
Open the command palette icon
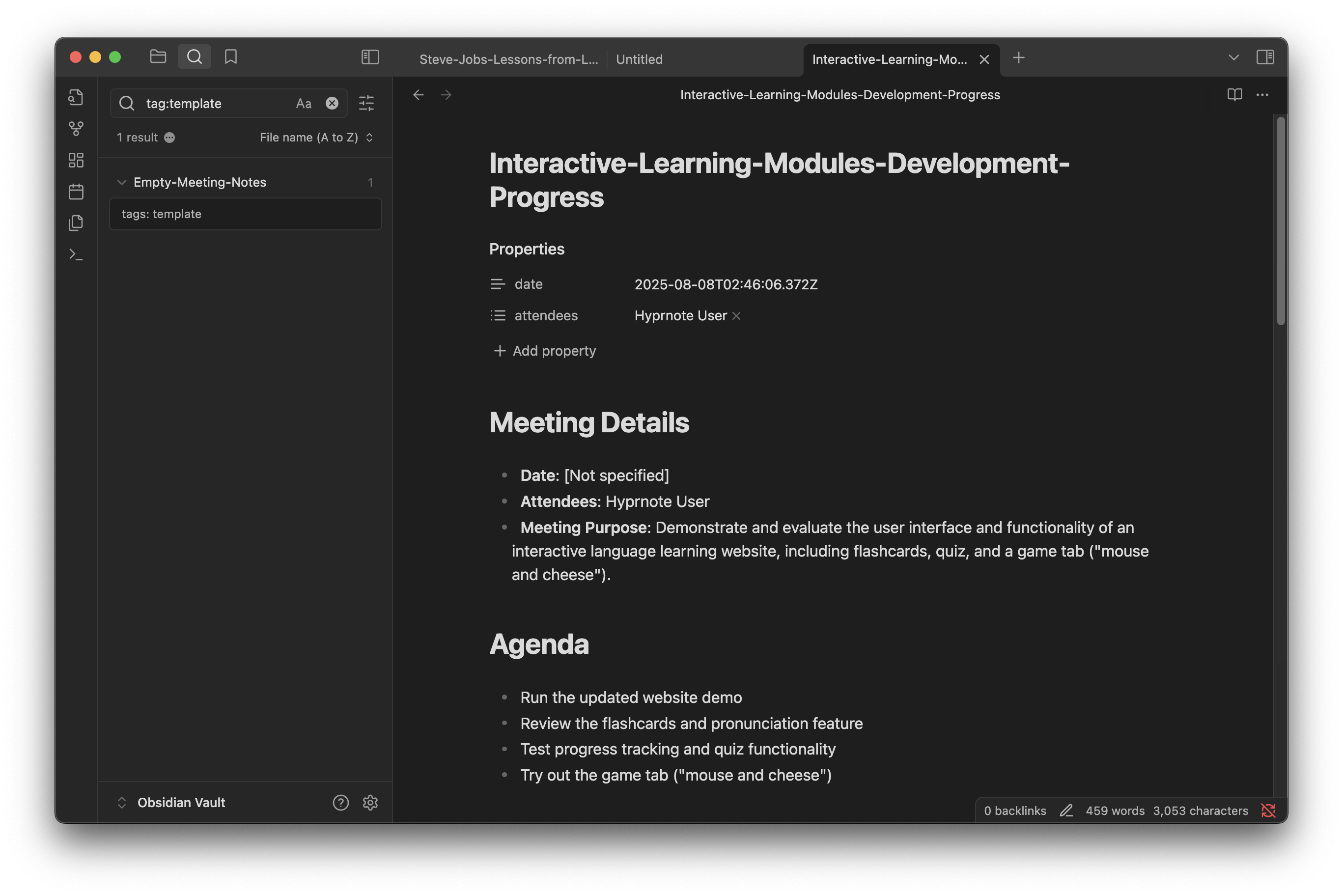(x=76, y=254)
